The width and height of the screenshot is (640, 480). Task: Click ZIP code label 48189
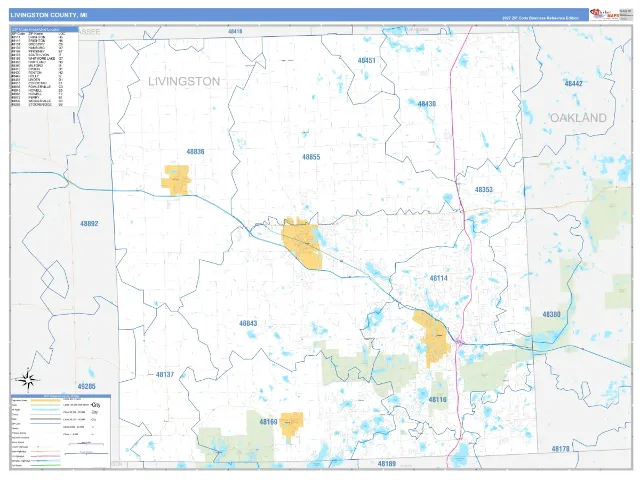click(x=387, y=464)
